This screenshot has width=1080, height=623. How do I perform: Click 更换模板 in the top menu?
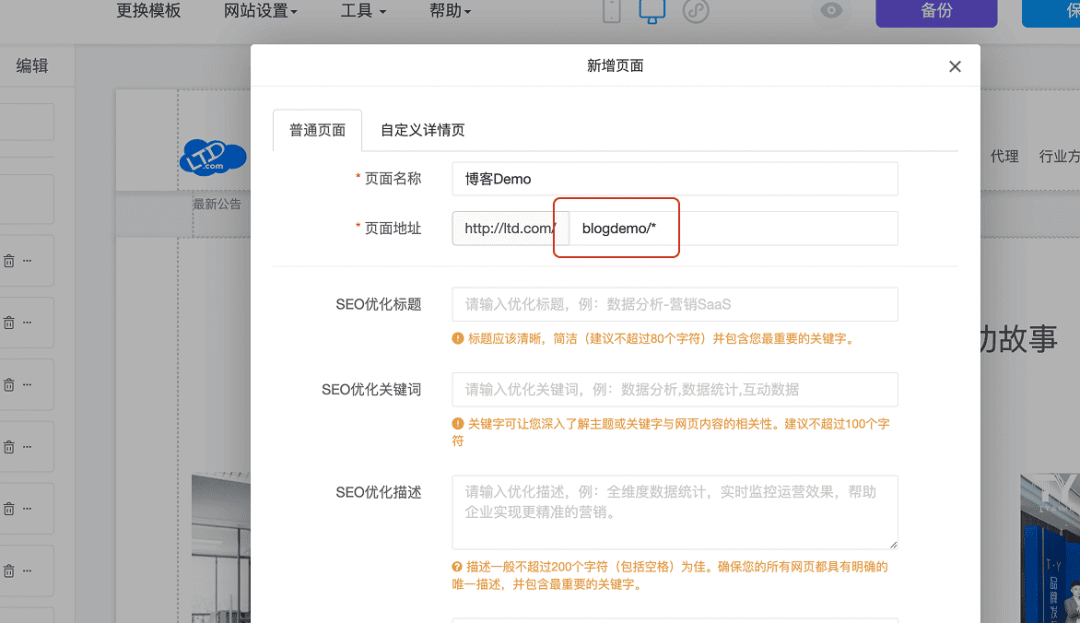coord(149,11)
